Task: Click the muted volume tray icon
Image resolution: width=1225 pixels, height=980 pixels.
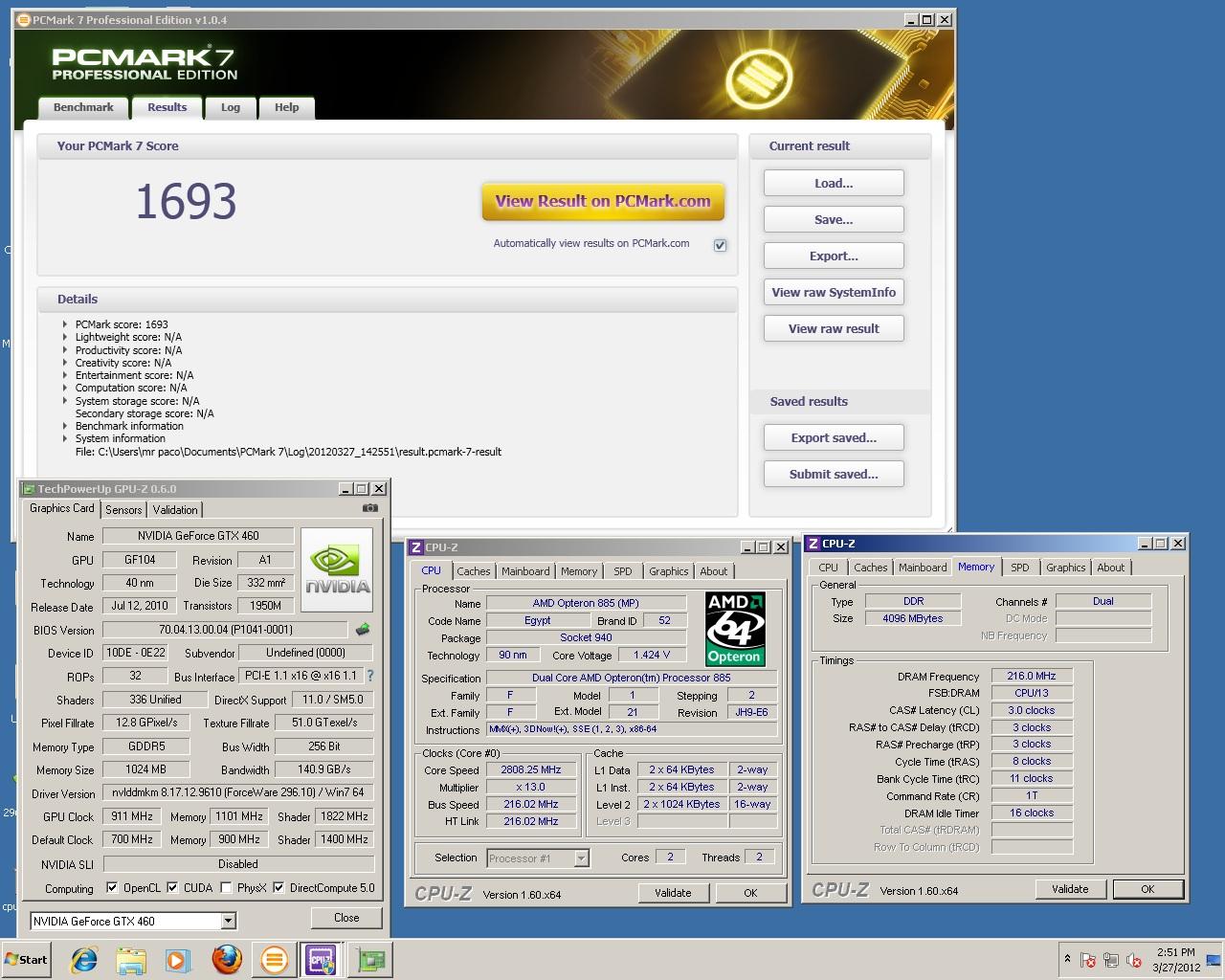Action: (x=1134, y=960)
